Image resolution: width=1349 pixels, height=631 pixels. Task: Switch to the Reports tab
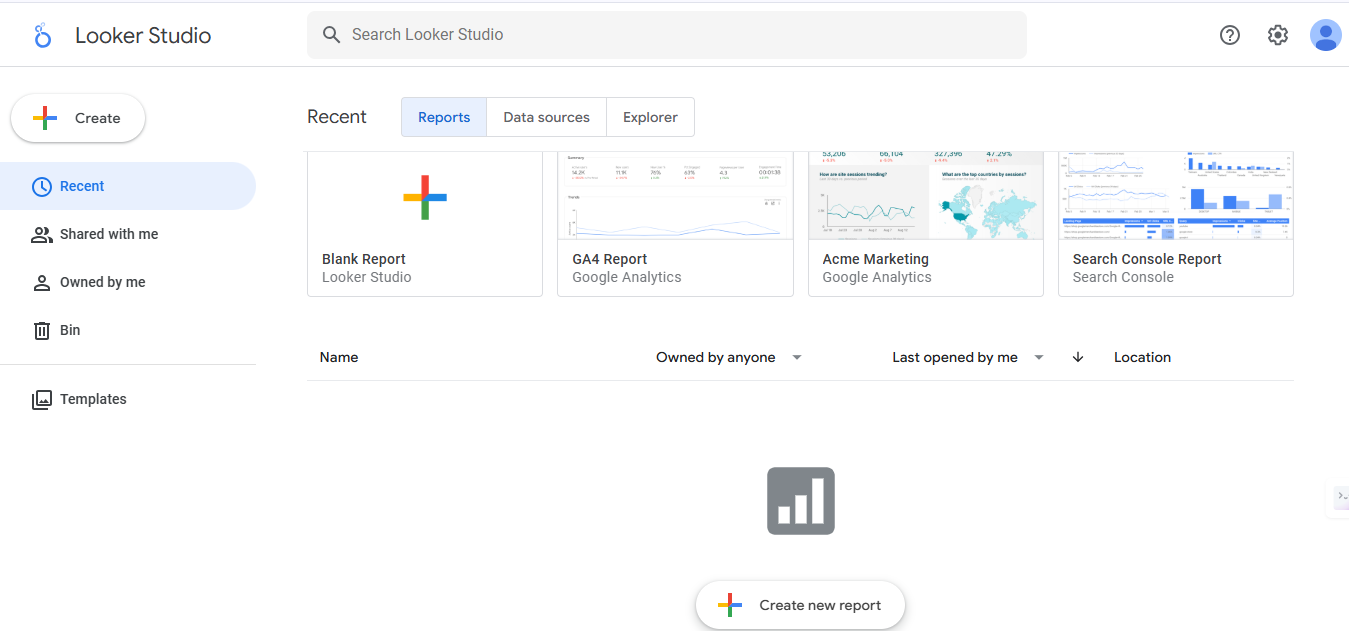[x=444, y=117]
